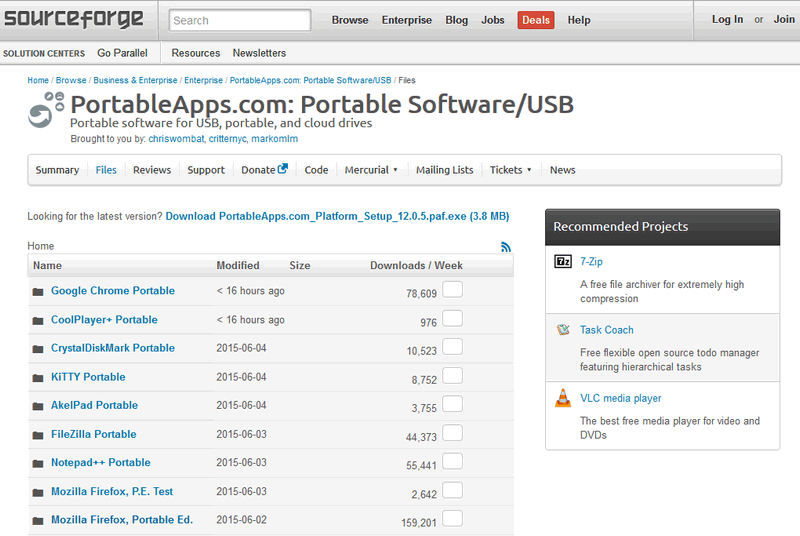Image resolution: width=800 pixels, height=536 pixels.
Task: Open the Newsletters link
Action: (259, 53)
